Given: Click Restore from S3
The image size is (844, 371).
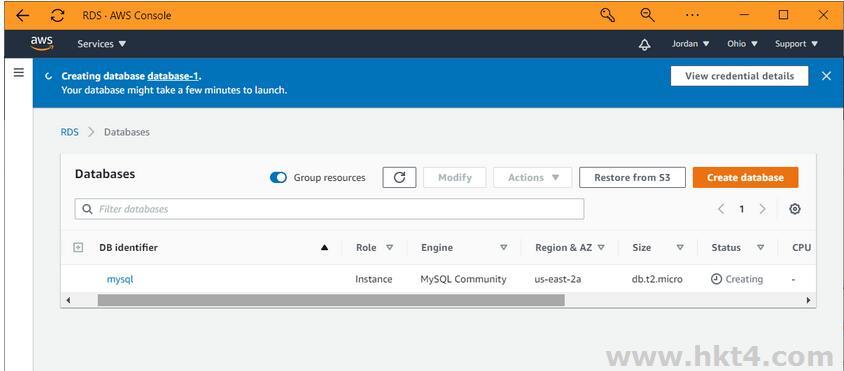Looking at the screenshot, I should [632, 178].
